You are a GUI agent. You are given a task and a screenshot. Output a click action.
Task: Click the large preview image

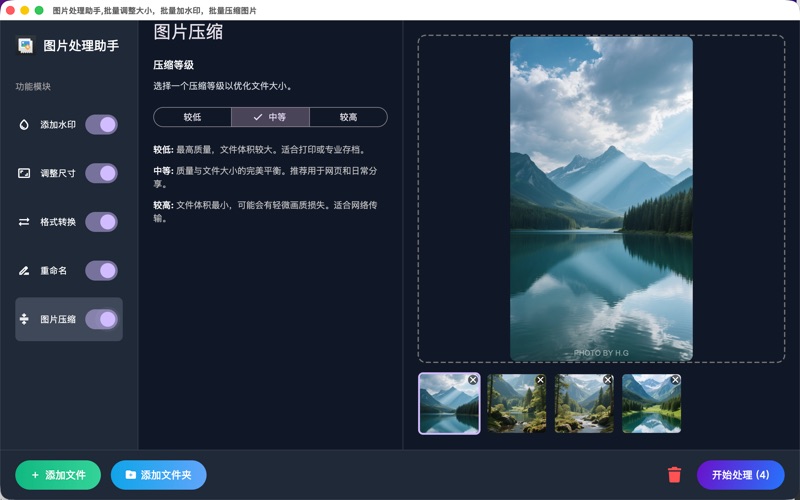[x=601, y=198]
